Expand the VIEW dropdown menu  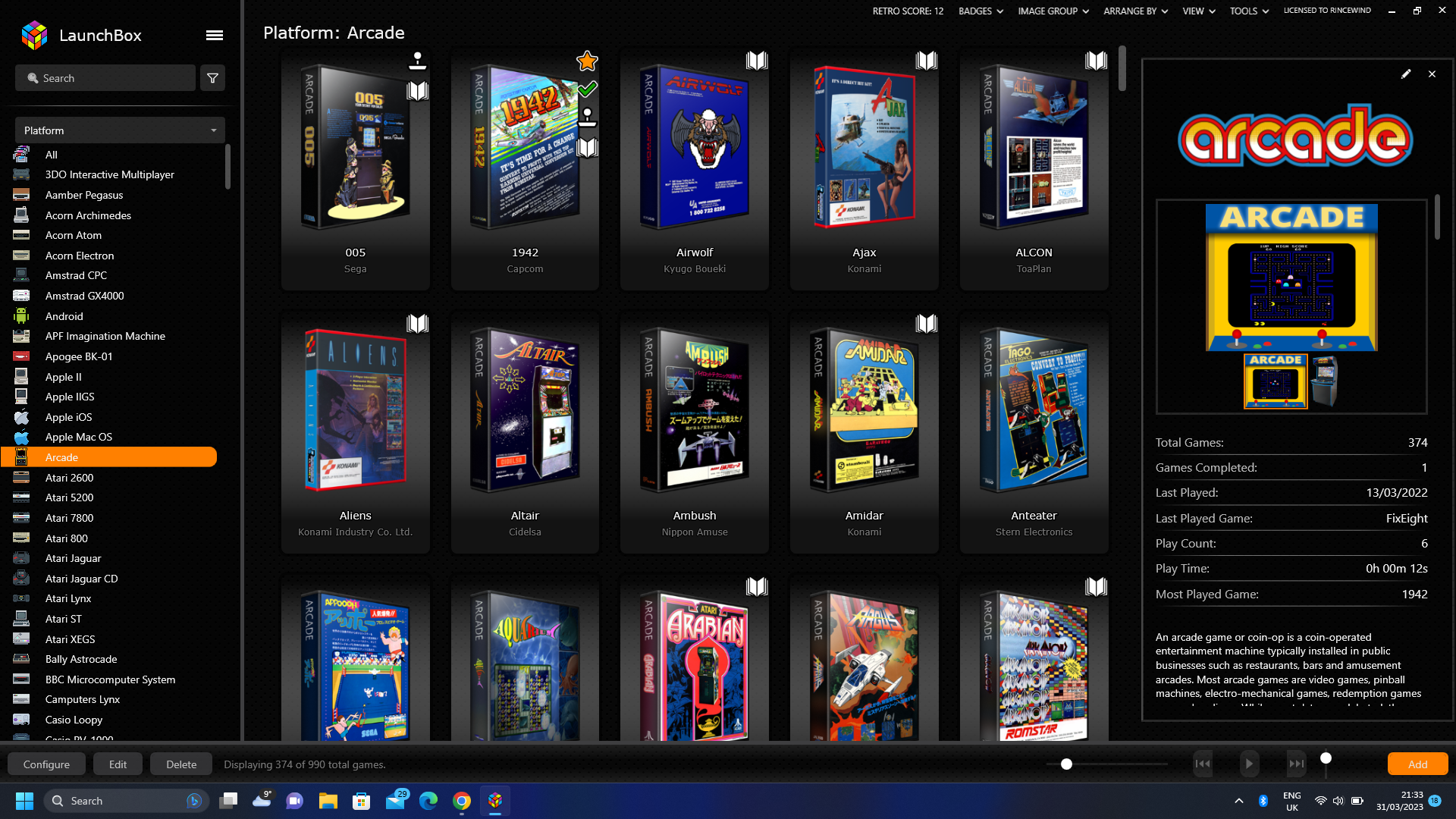(1198, 11)
